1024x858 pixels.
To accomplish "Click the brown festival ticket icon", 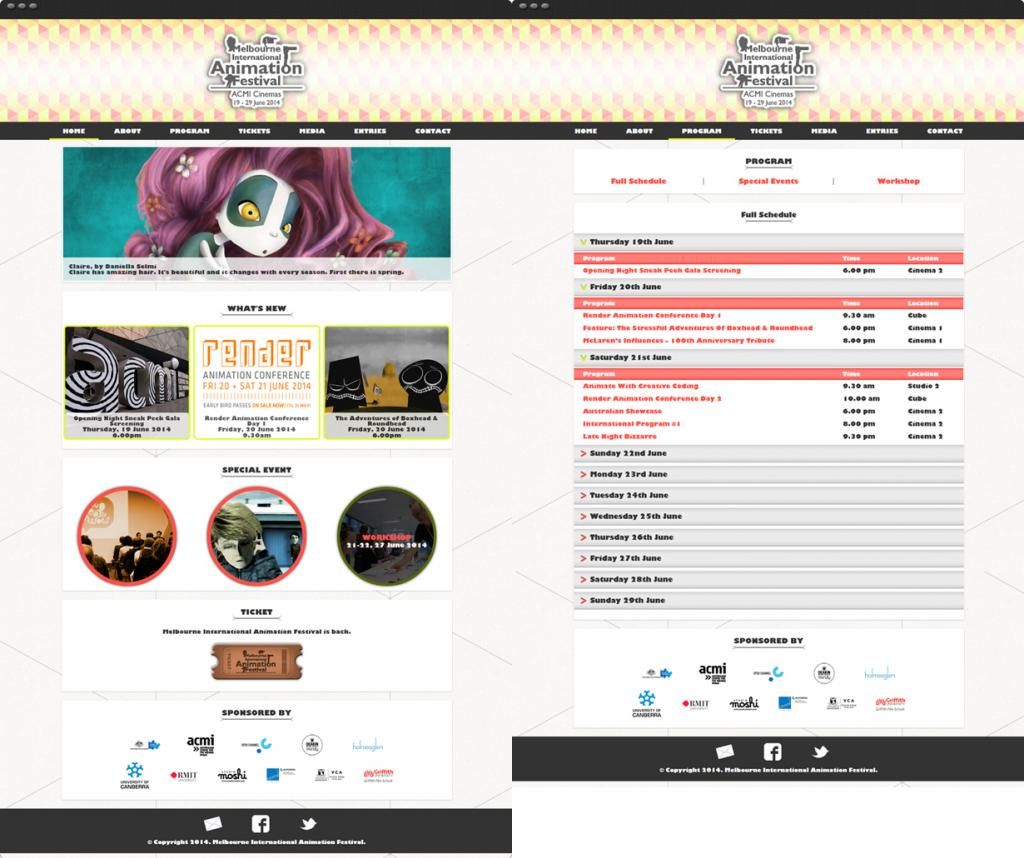I will [x=256, y=661].
